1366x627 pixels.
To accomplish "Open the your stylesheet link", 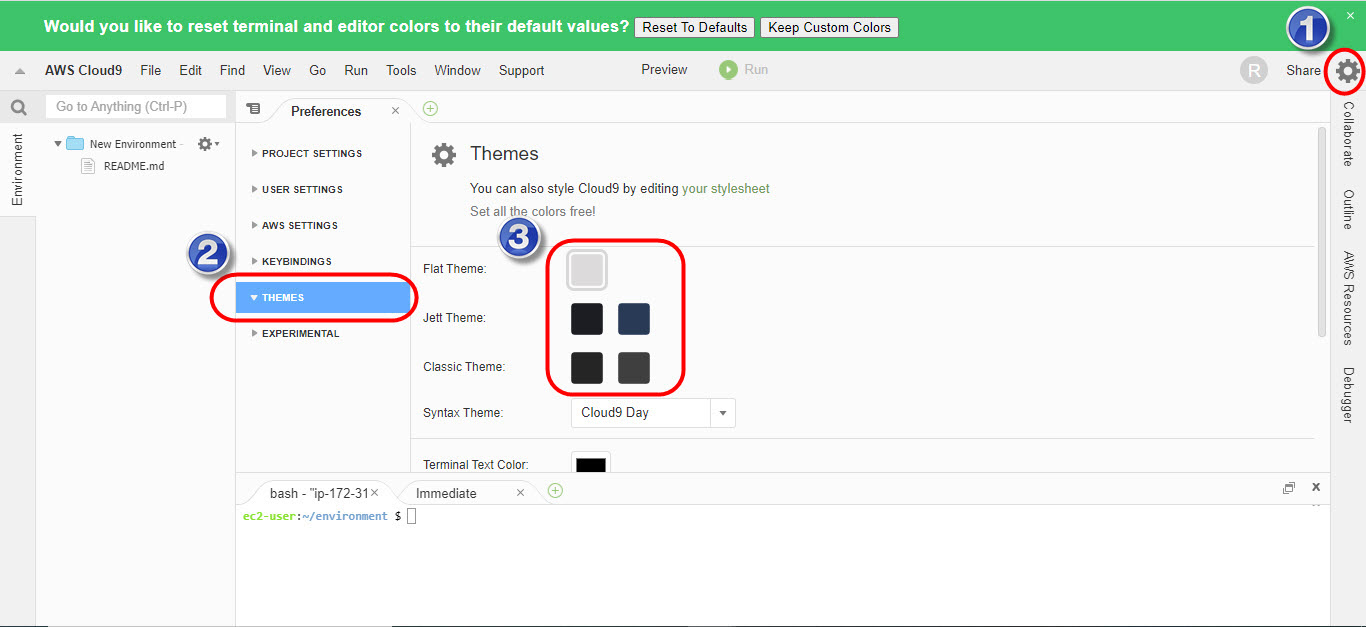I will (725, 189).
